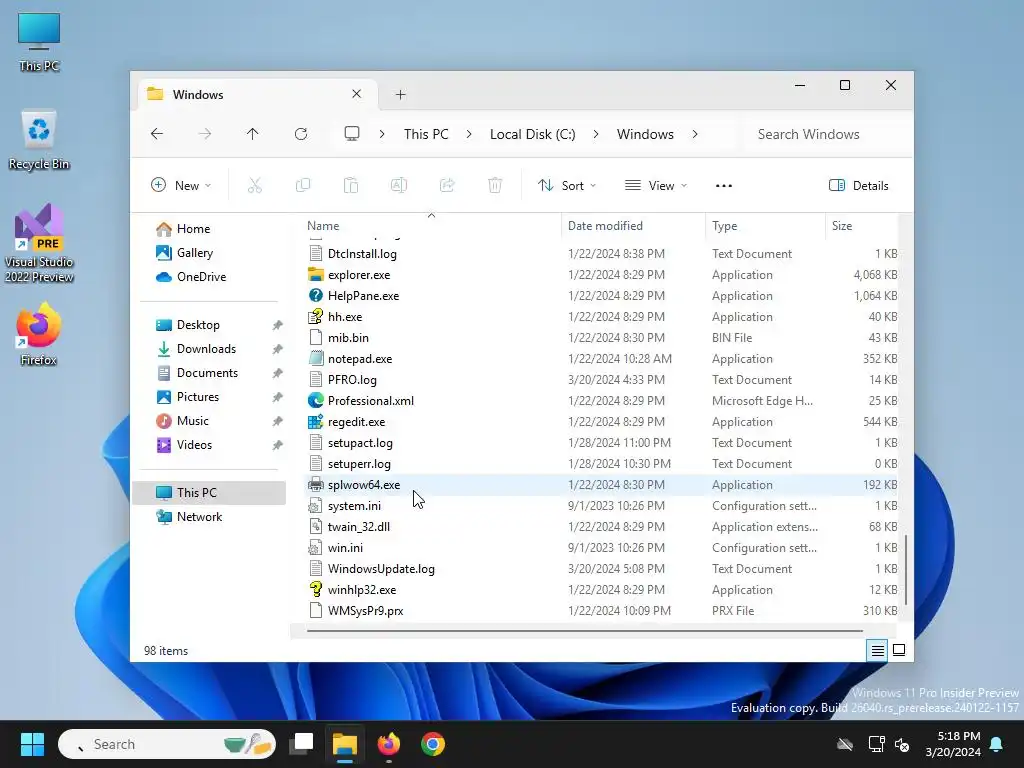The width and height of the screenshot is (1024, 768).
Task: Click the vertical scrollbar thumb
Action: (905, 570)
